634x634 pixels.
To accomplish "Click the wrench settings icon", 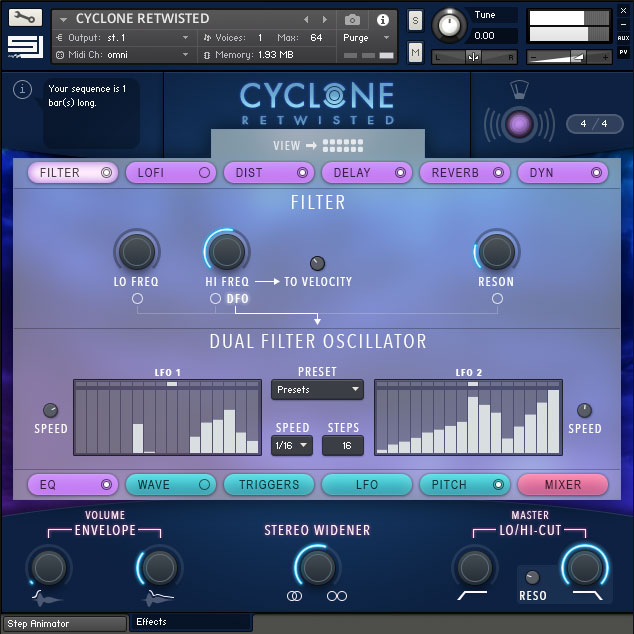I will coord(25,18).
